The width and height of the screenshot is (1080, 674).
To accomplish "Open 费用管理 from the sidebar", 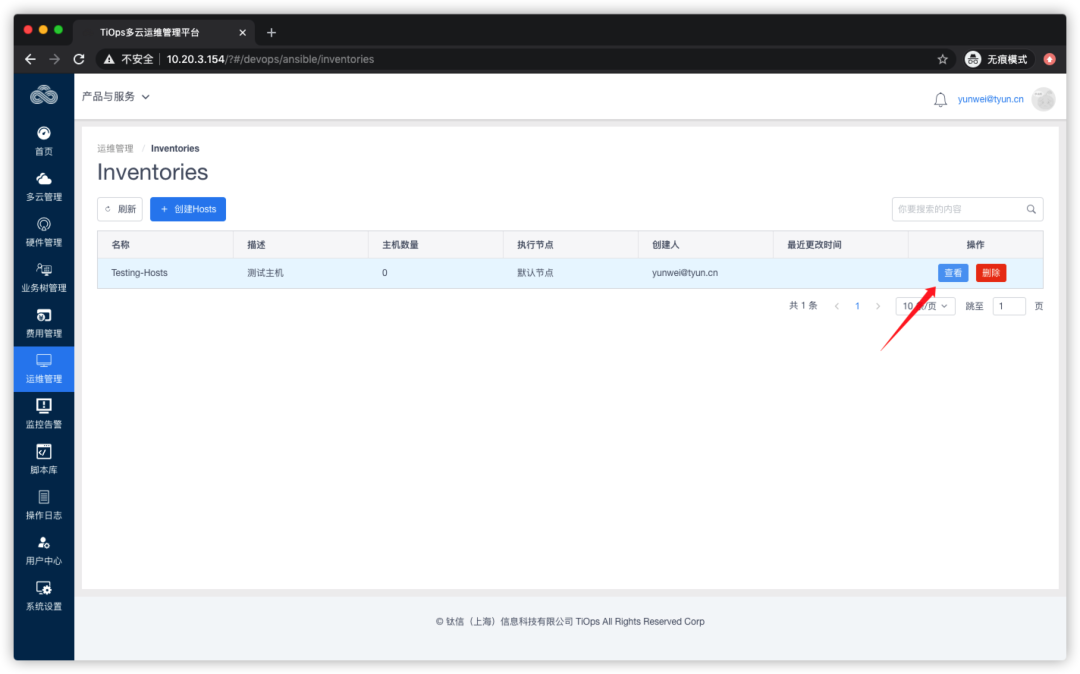I will 43,320.
